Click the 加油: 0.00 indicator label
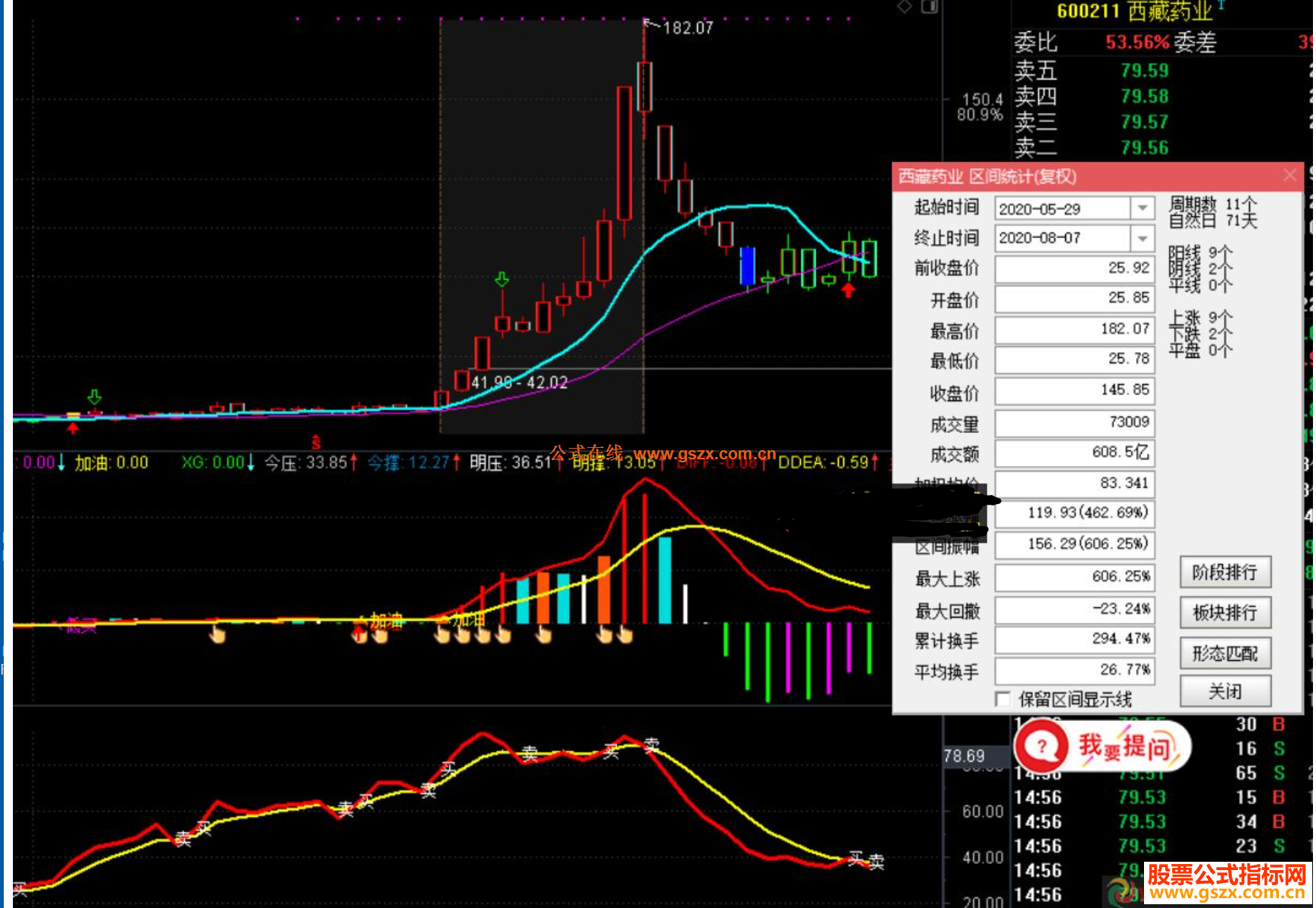 point(111,462)
